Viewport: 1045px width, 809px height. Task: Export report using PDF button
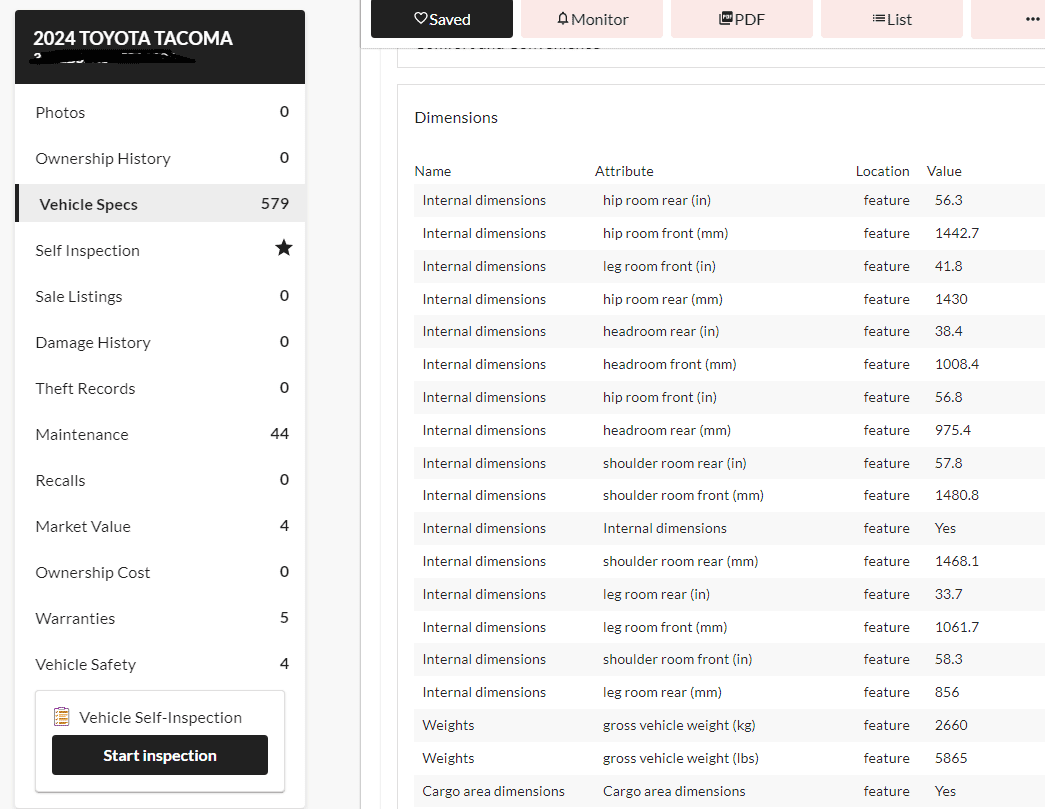tap(741, 19)
